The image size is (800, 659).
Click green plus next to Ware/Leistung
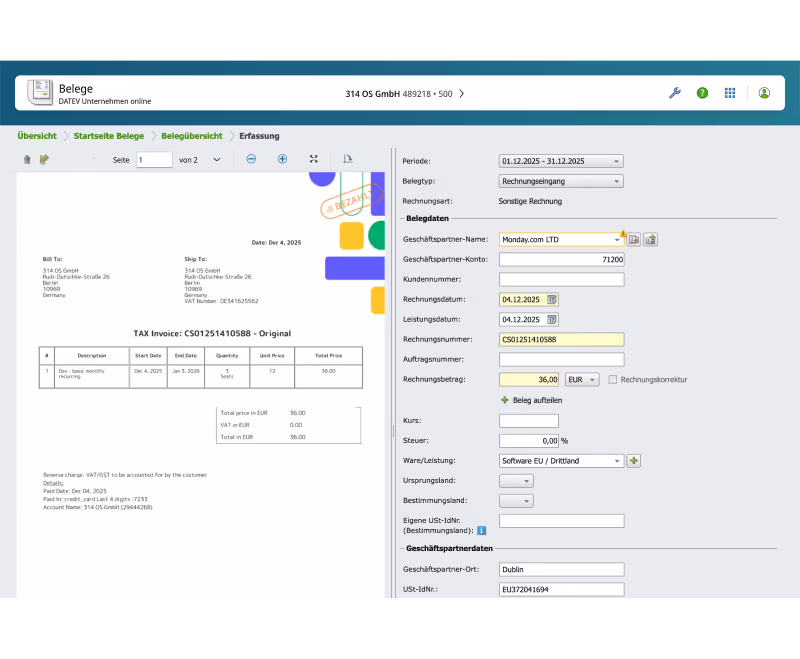pos(634,461)
